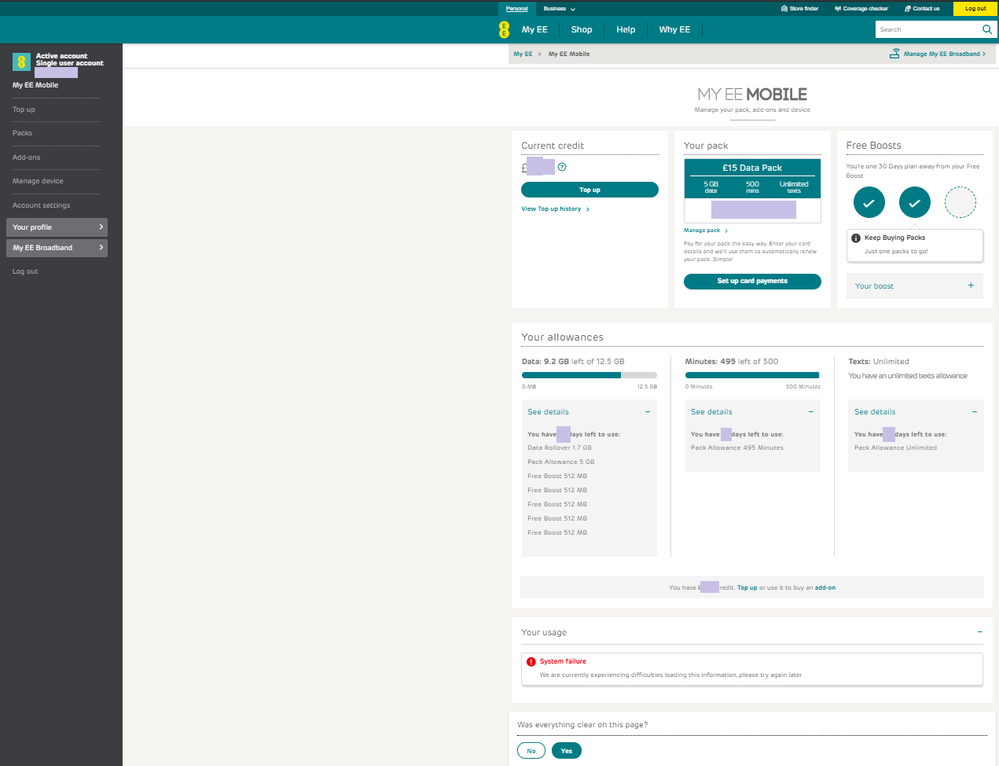Click the search magnifier icon

click(x=987, y=30)
